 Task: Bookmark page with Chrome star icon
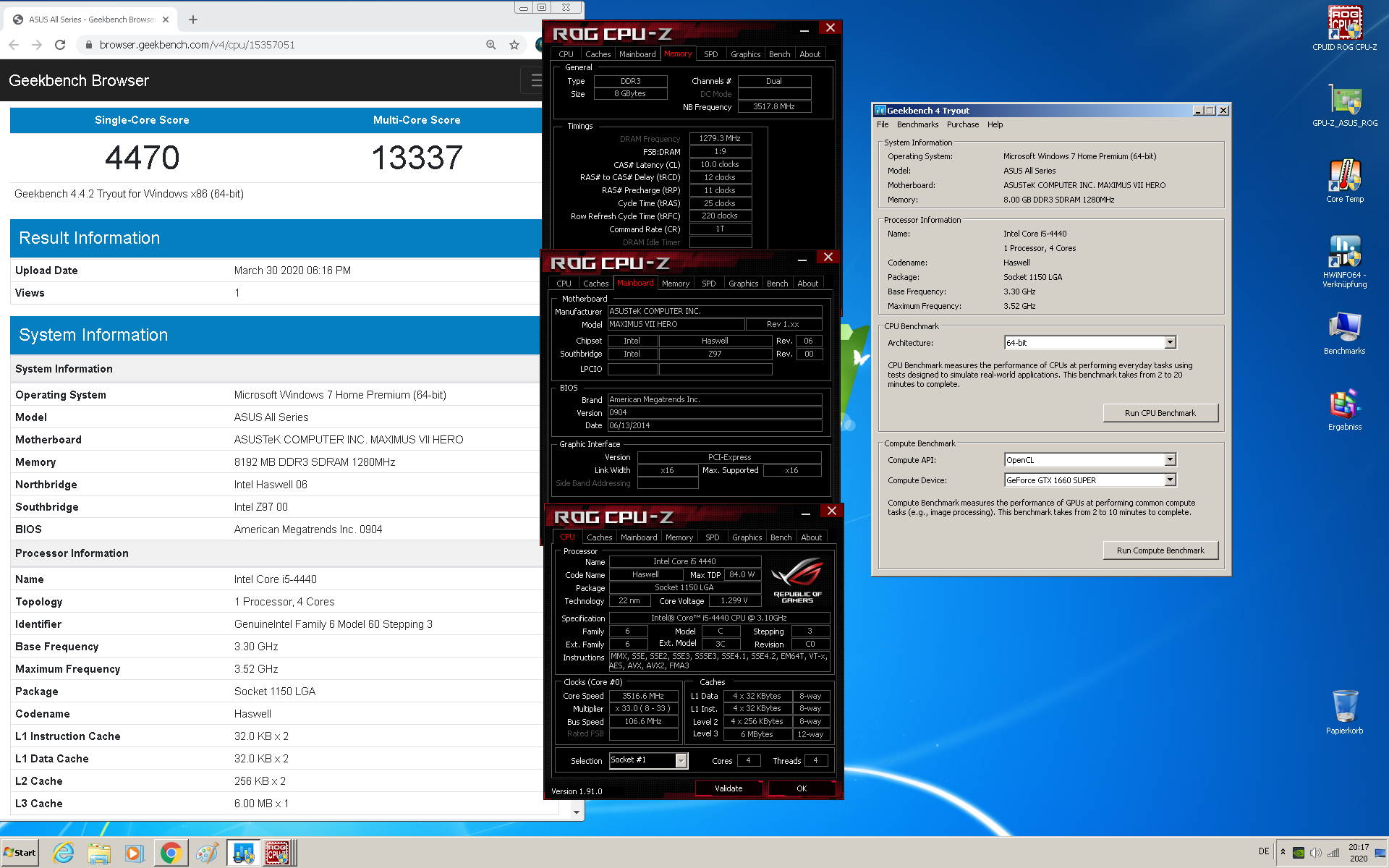tap(514, 45)
